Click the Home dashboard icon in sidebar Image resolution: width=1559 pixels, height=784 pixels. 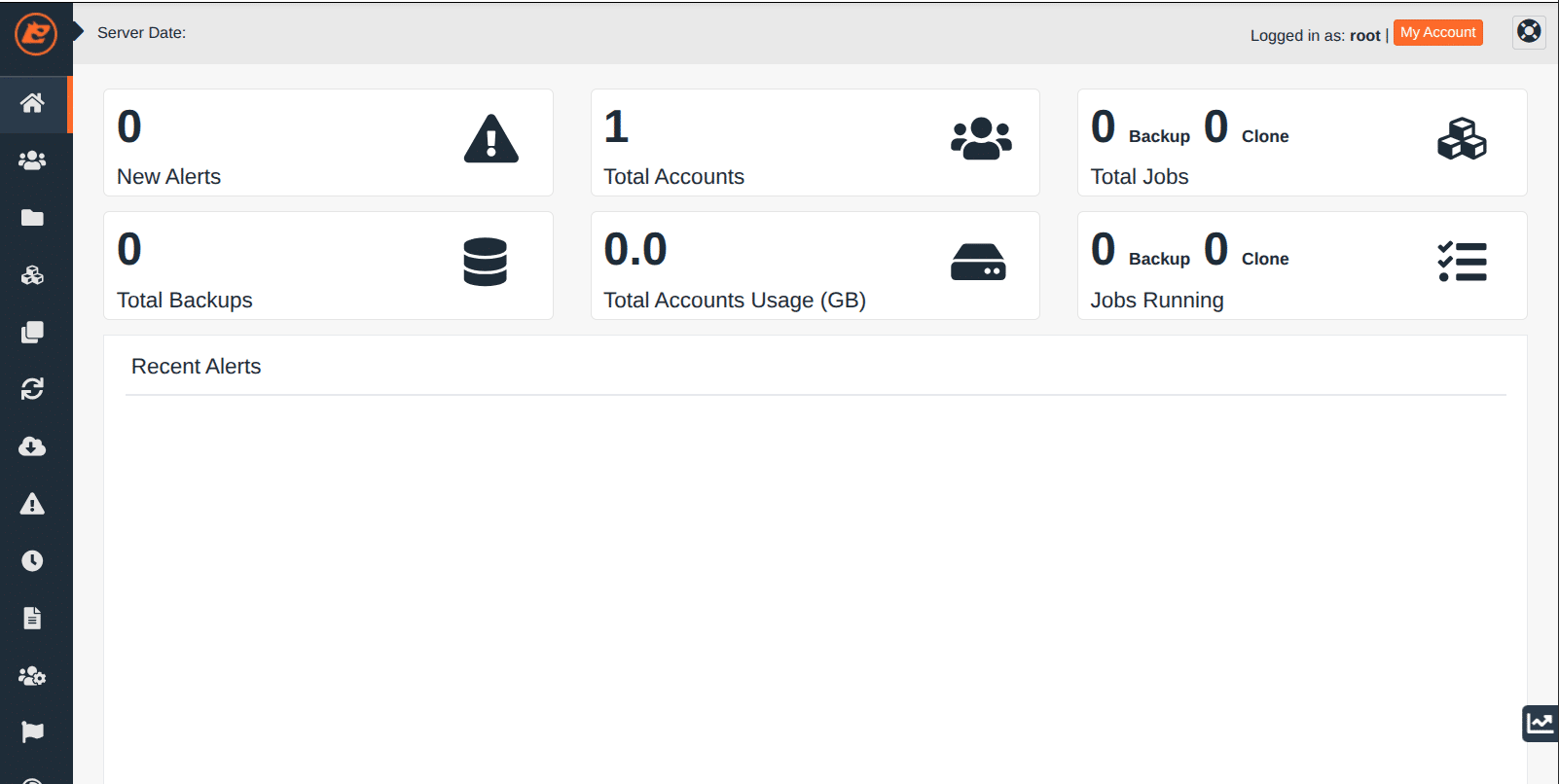[32, 103]
